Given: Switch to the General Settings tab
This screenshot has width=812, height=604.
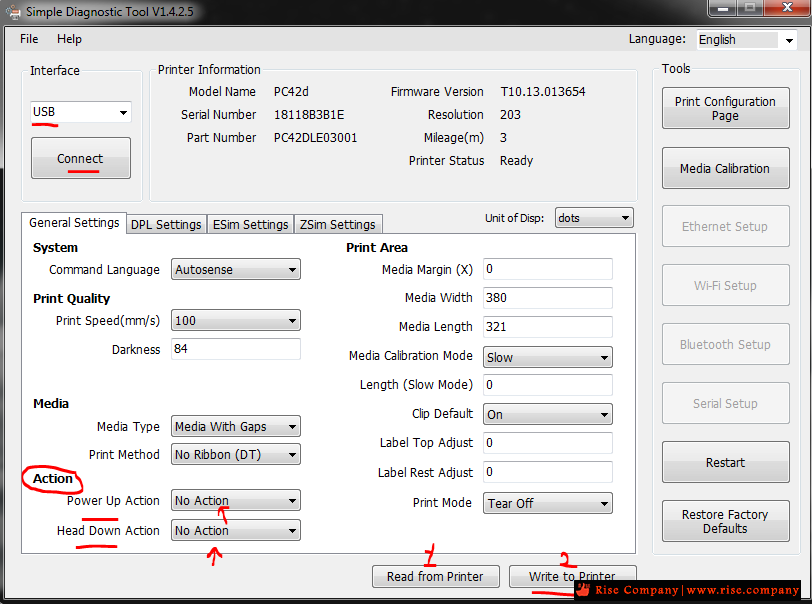Looking at the screenshot, I should 74,223.
